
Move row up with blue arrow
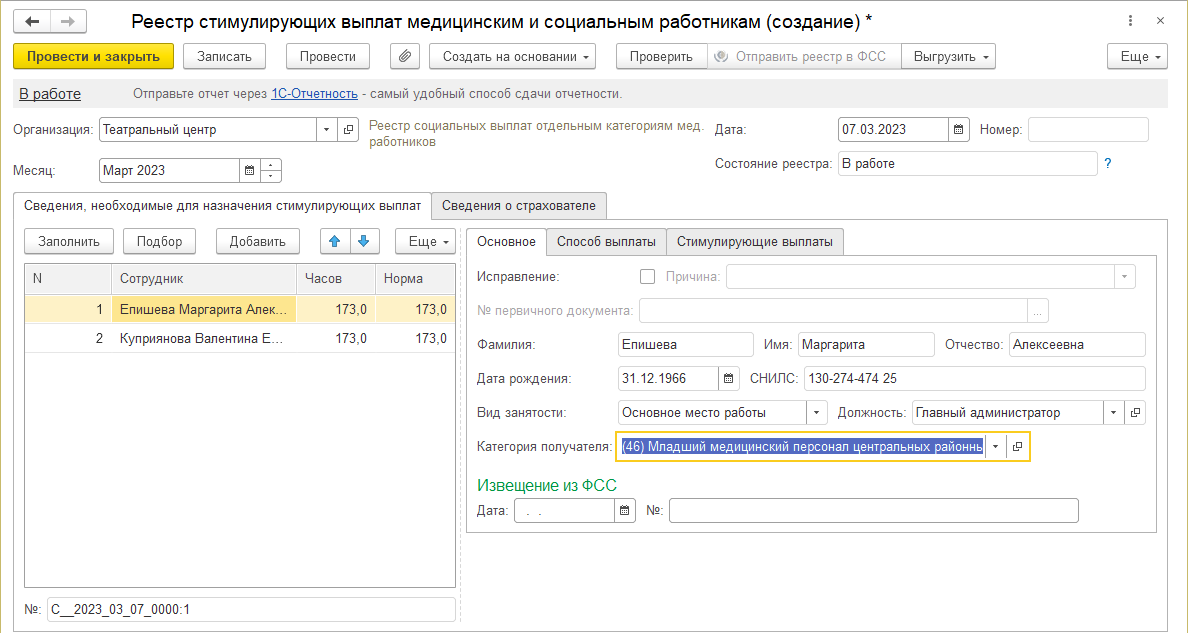click(335, 241)
